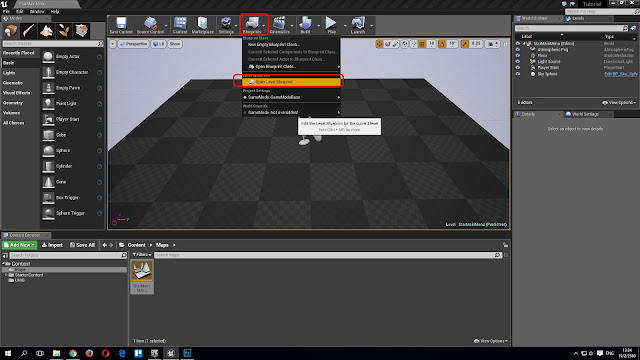Open the Marketplace from toolbar
The width and height of the screenshot is (640, 360).
[202, 25]
